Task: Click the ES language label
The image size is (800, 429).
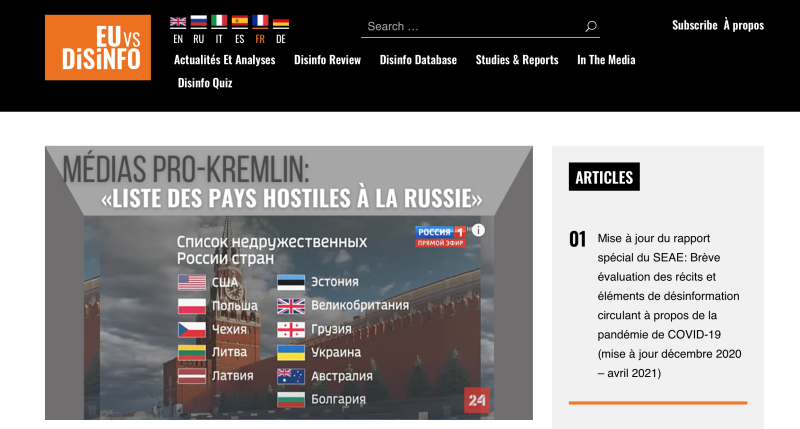Action: tap(240, 39)
